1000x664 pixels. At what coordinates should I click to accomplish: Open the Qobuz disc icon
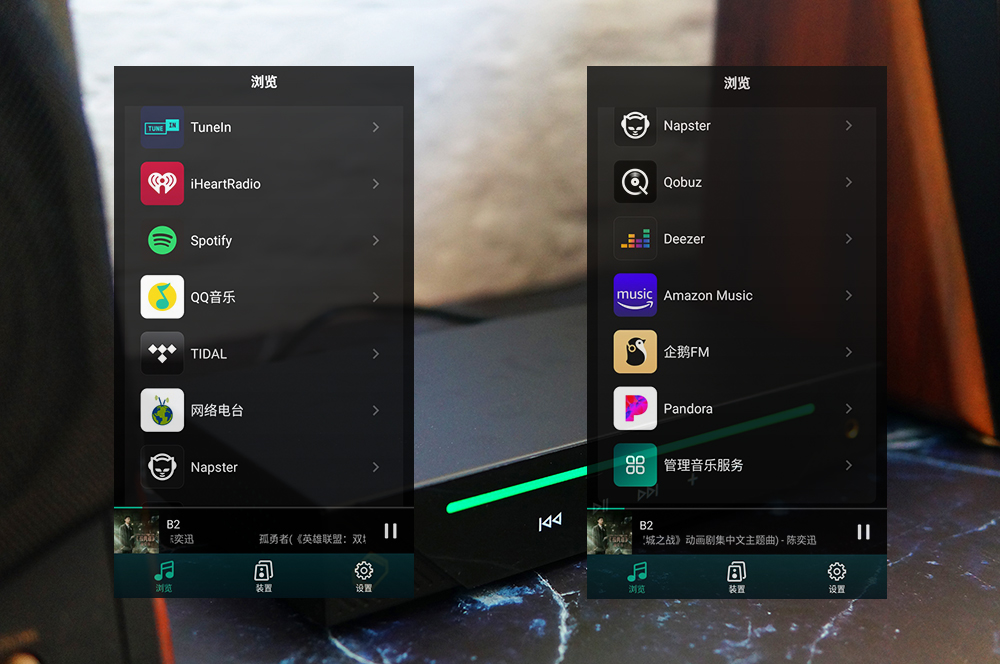635,182
